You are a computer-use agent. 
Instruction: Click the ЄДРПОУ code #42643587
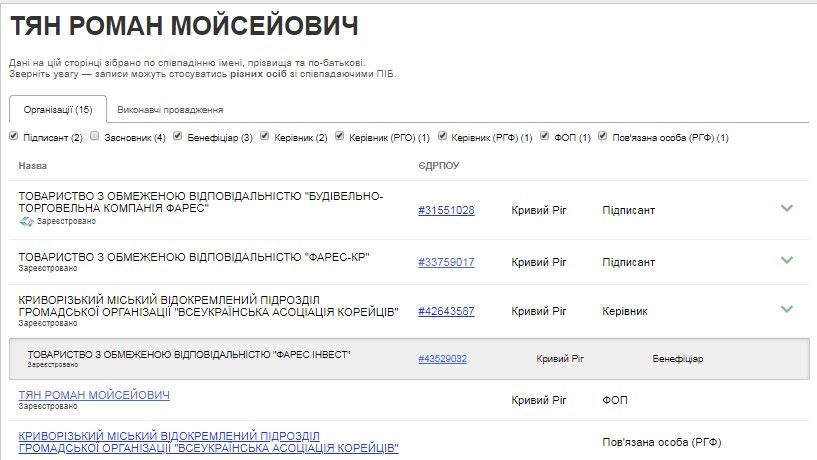(446, 311)
